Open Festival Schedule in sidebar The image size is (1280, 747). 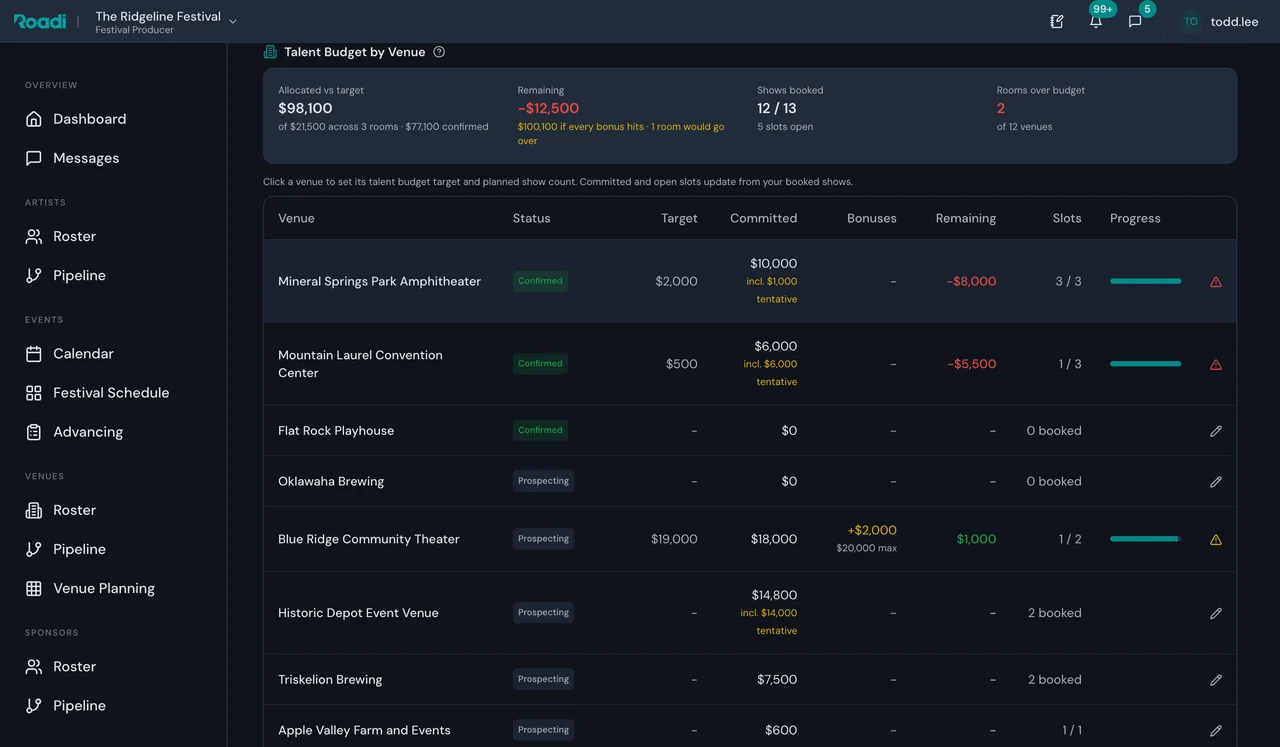[x=113, y=393]
